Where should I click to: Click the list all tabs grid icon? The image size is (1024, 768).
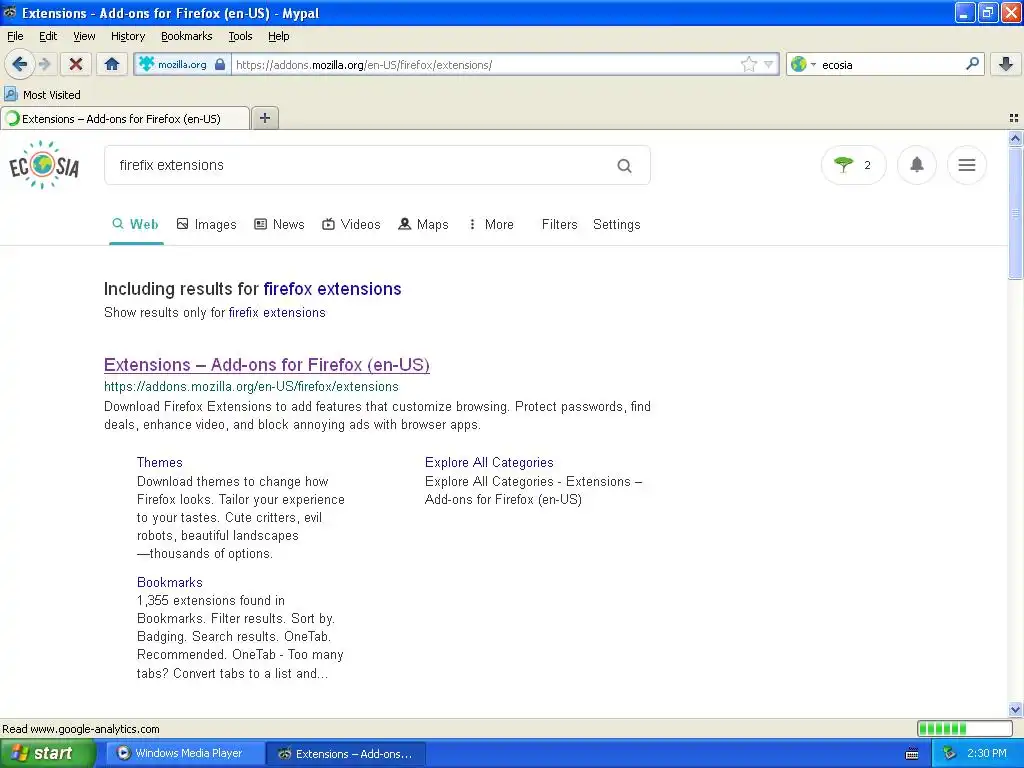[x=1014, y=118]
